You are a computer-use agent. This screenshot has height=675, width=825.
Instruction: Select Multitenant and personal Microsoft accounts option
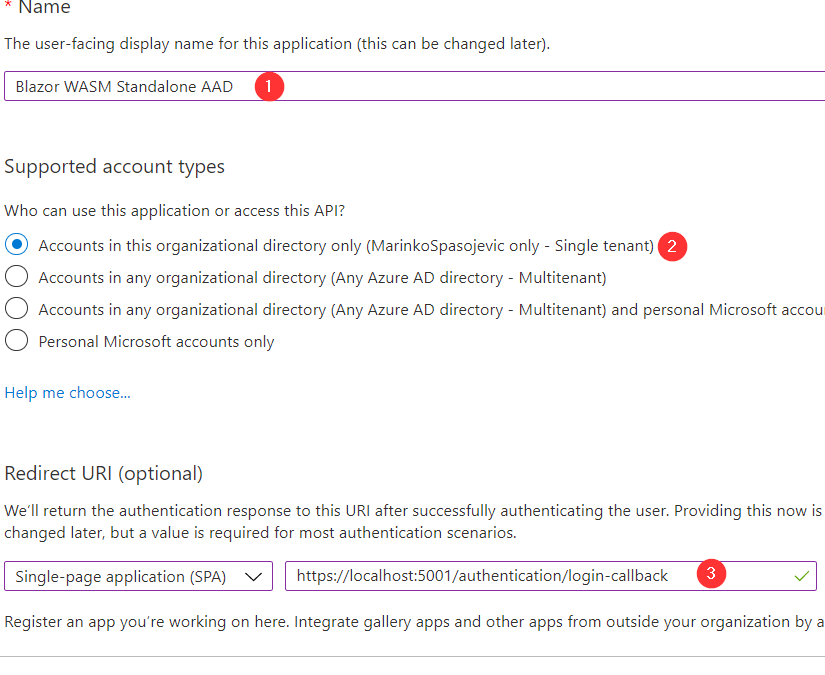[17, 309]
